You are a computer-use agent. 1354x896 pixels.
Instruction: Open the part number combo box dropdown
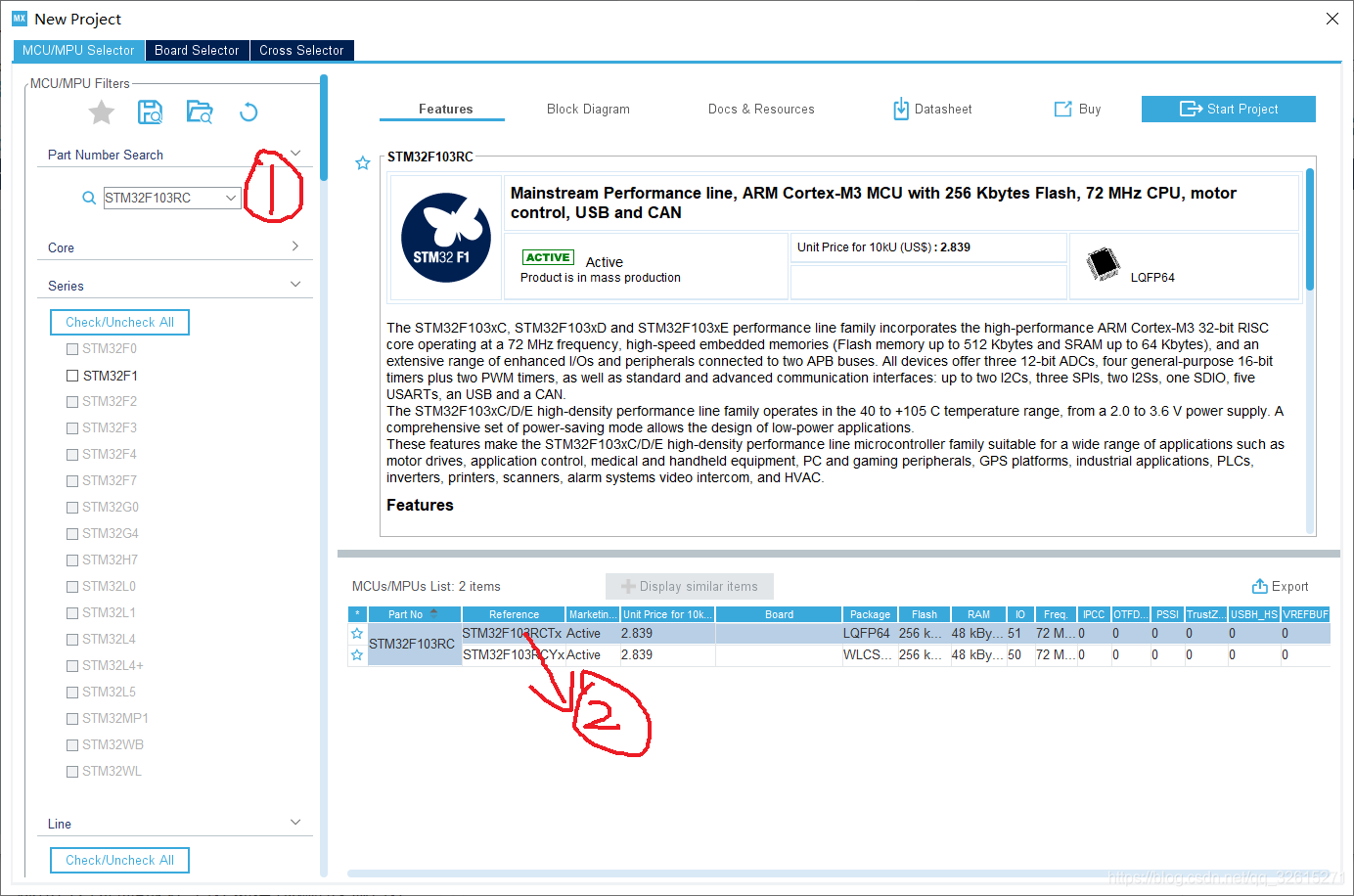pyautogui.click(x=231, y=198)
